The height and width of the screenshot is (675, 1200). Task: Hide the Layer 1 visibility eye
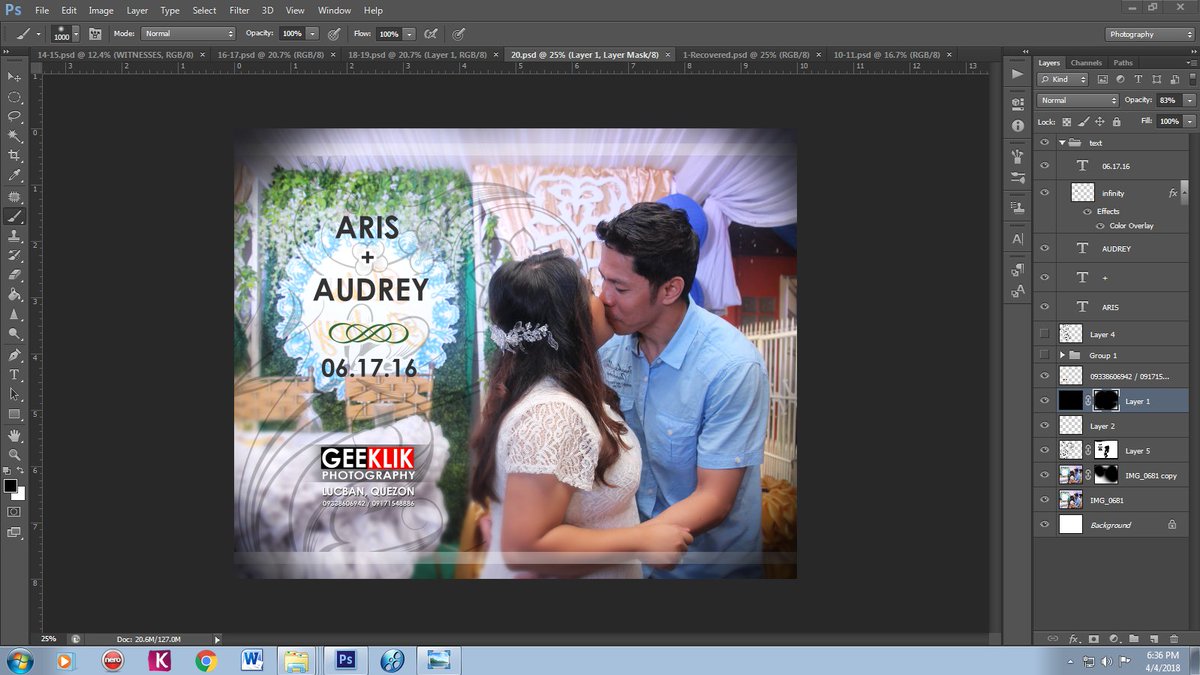point(1045,401)
